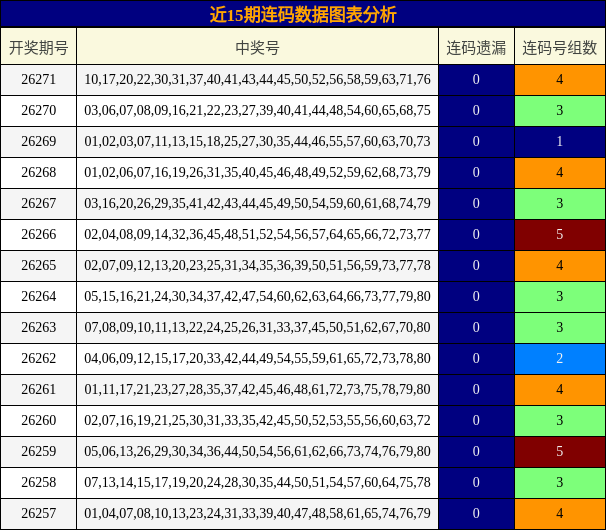This screenshot has height=530, width=606.
Task: Click 连码遗漏 value 0 for period 26266
Action: click(x=476, y=234)
